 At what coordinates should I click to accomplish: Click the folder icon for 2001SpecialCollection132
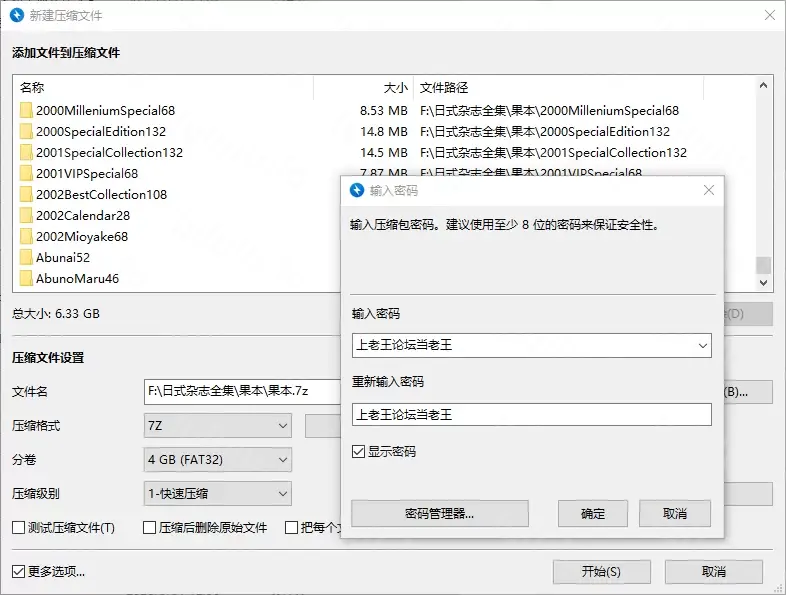(x=26, y=152)
